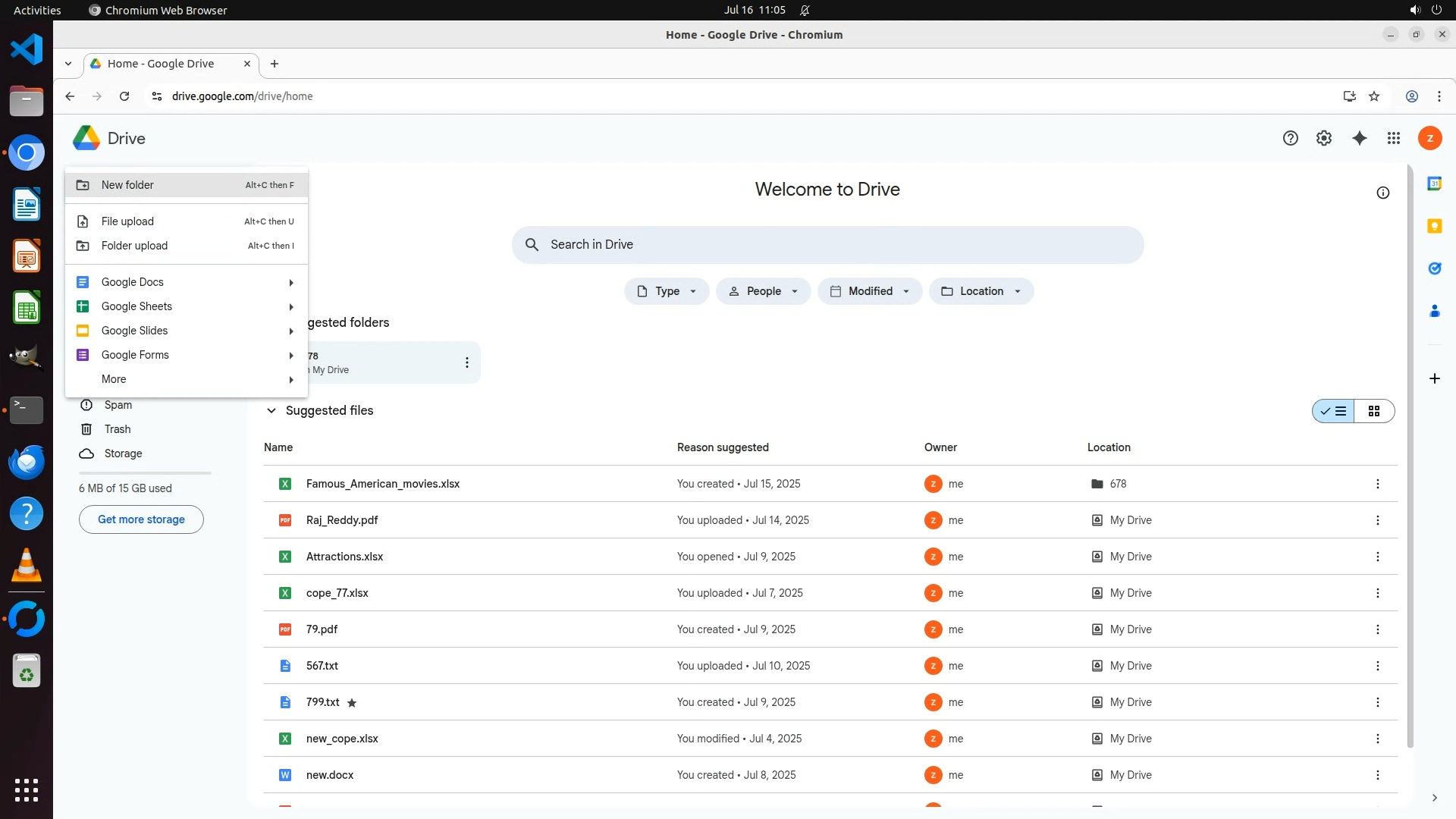The width and height of the screenshot is (1456, 819).
Task: Click the view details info icon
Action: pyautogui.click(x=1382, y=193)
